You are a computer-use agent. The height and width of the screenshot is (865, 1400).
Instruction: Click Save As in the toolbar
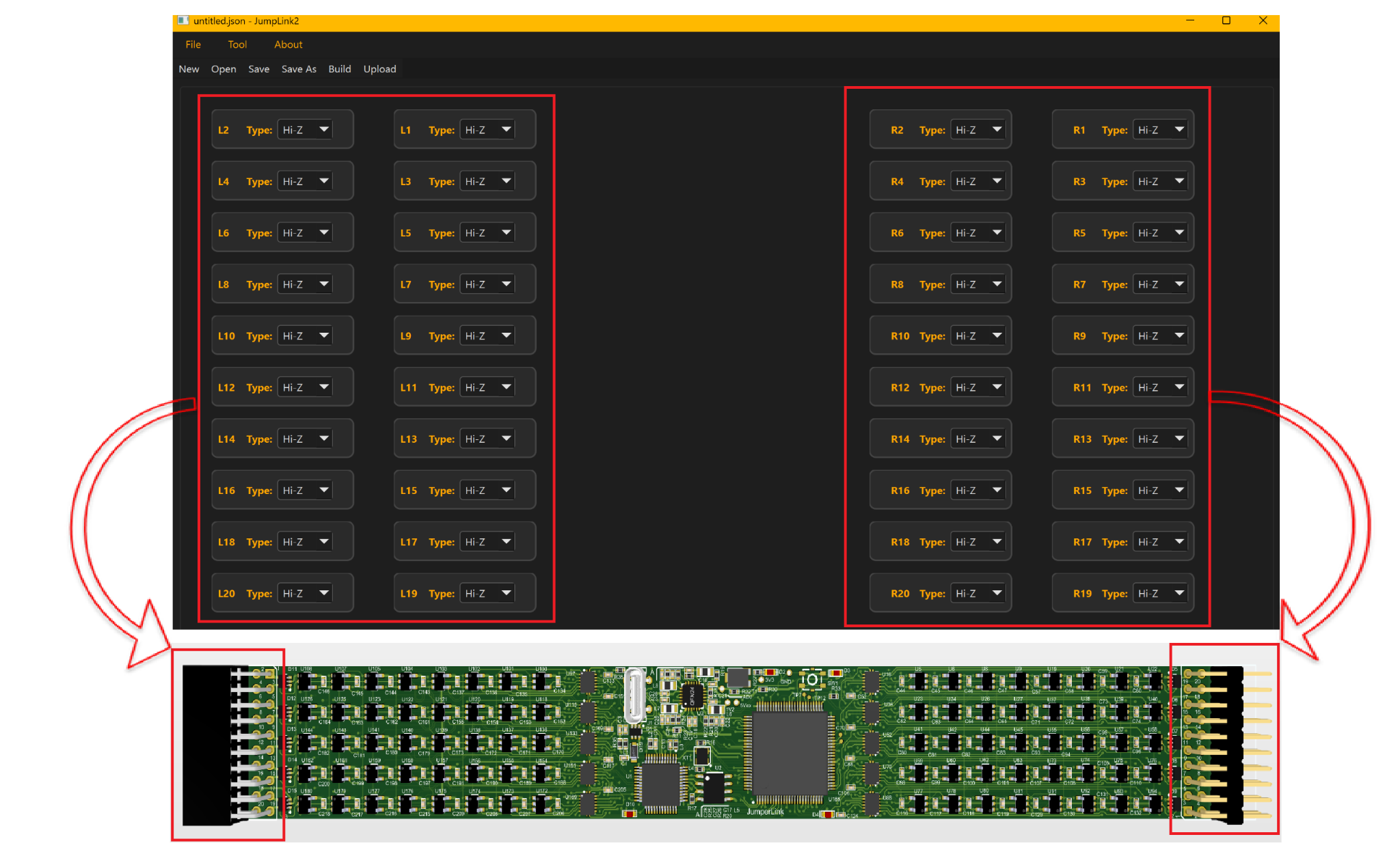coord(299,69)
